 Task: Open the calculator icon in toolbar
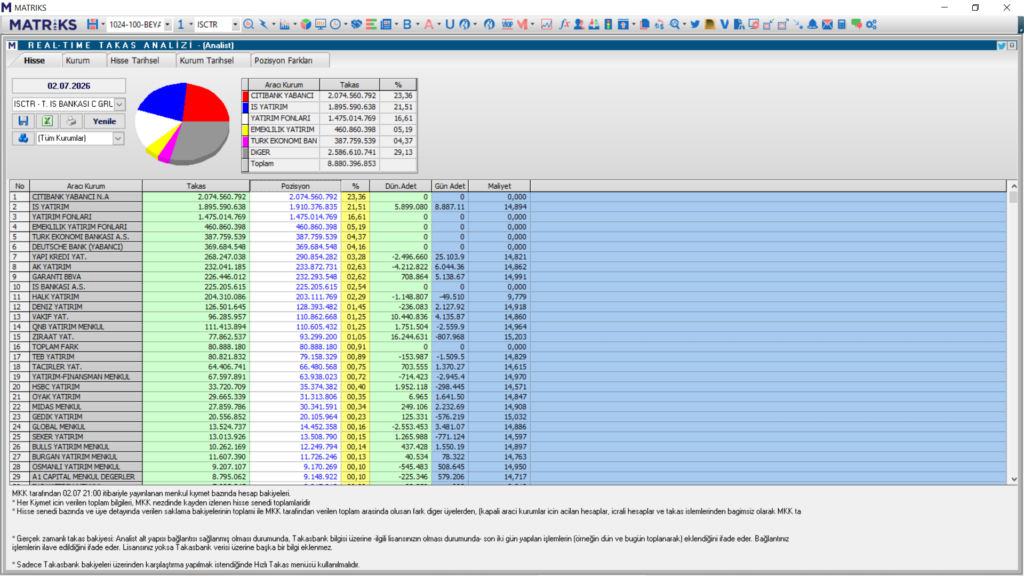coord(842,24)
